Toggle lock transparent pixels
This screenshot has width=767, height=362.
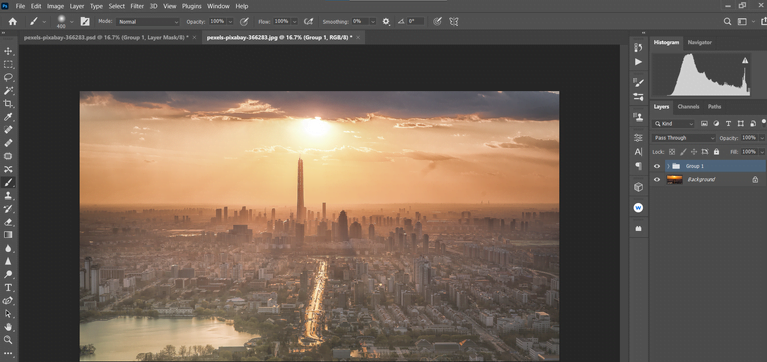672,152
